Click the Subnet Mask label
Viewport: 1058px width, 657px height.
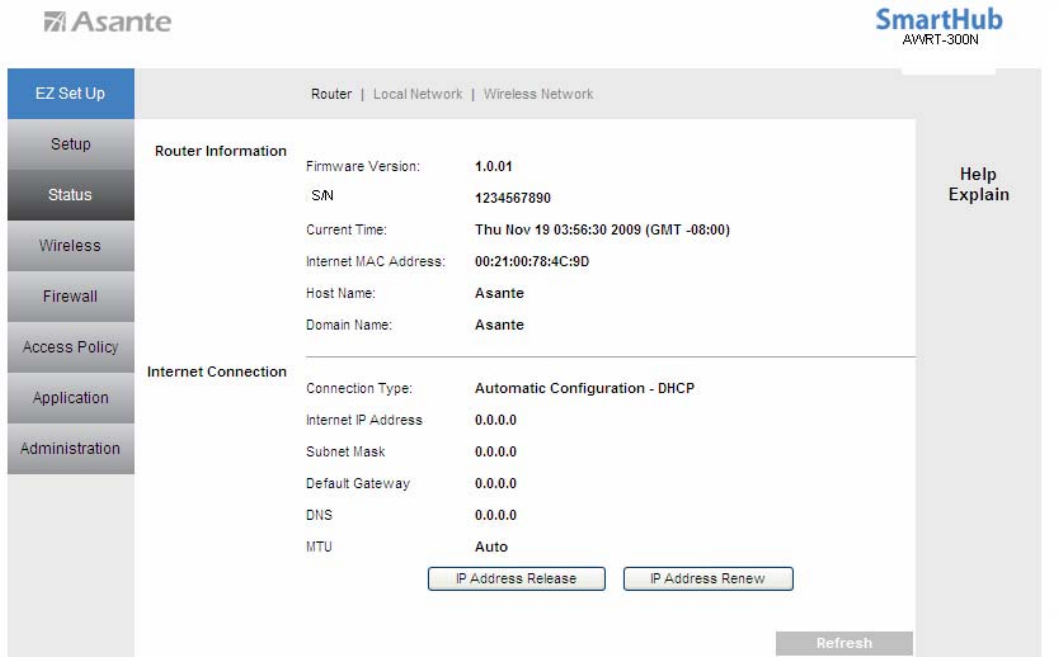click(x=345, y=451)
